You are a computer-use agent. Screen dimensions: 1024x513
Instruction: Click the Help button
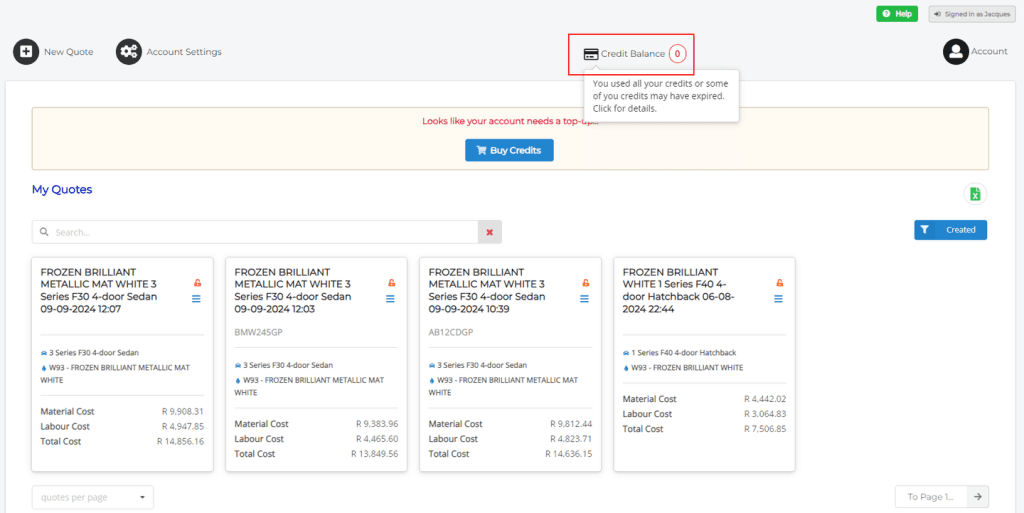[x=897, y=14]
